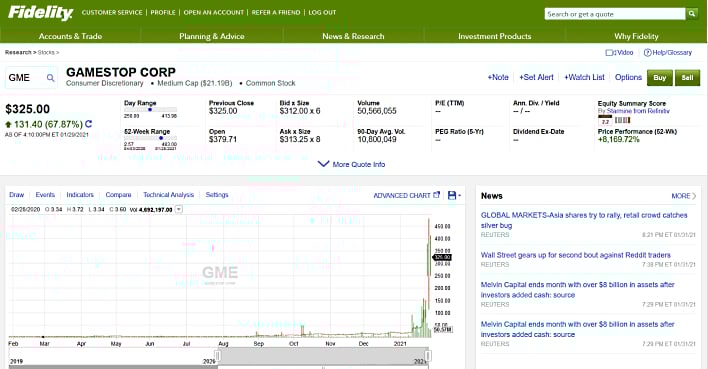Click the Advanced Chart pop-out icon
Viewport: 708px width, 369px height.
(437, 195)
